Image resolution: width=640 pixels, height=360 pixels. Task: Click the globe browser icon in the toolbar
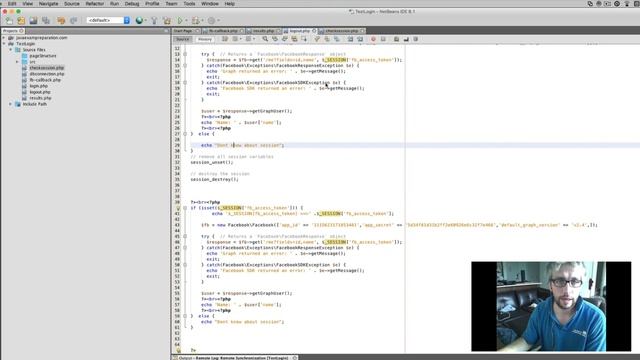[x=139, y=20]
